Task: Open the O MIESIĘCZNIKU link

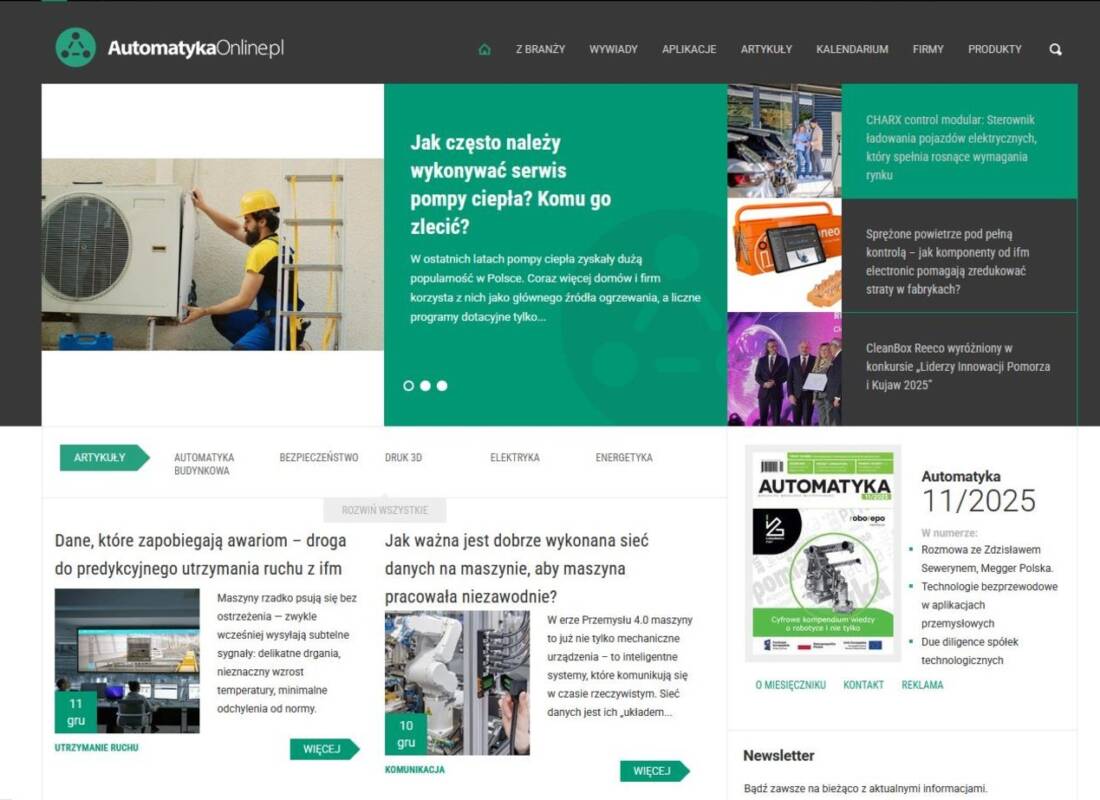Action: [791, 685]
